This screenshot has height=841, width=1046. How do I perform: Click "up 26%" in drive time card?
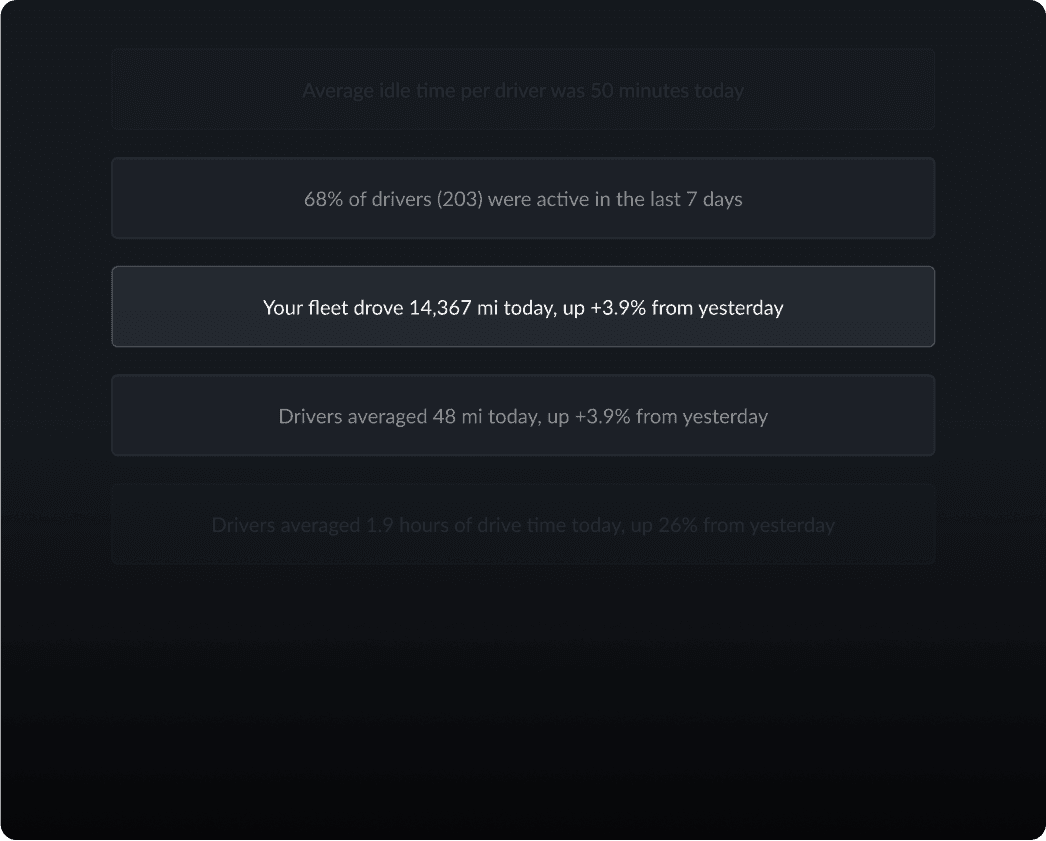(665, 525)
